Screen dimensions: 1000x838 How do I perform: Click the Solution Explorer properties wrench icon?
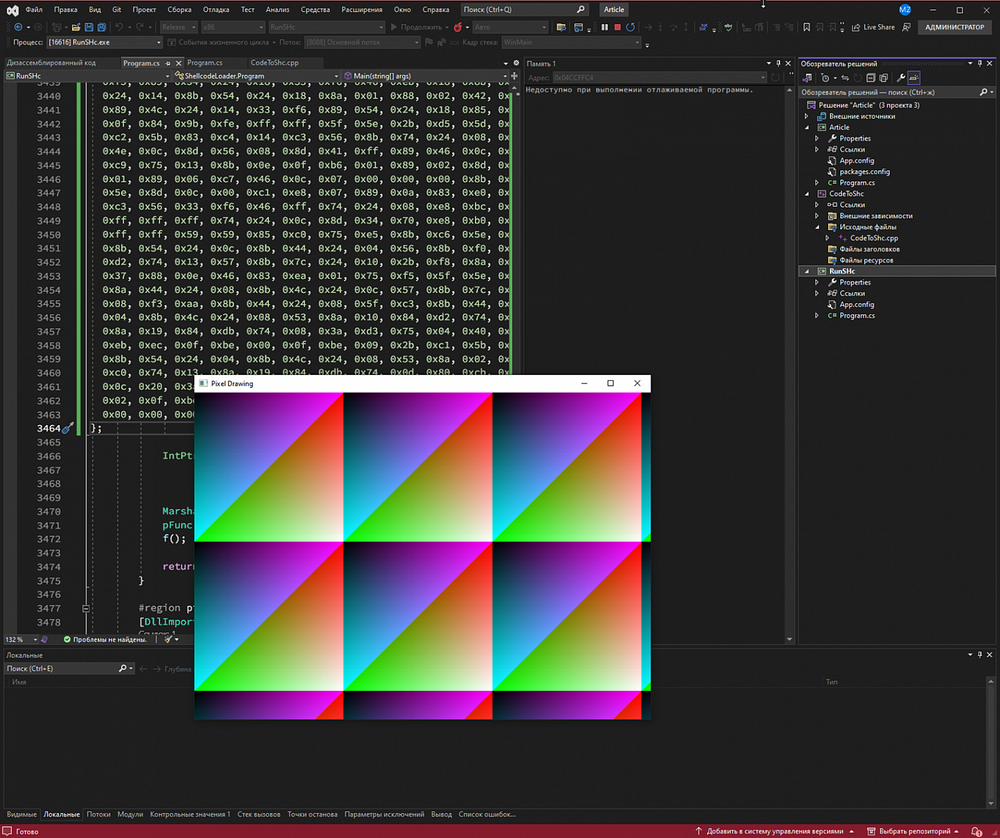pos(900,78)
